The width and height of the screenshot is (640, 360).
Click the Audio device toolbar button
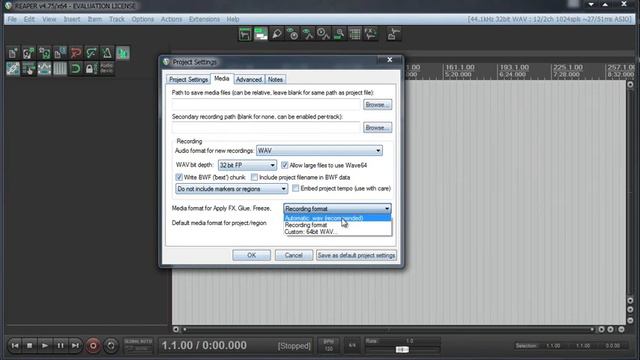(x=107, y=69)
